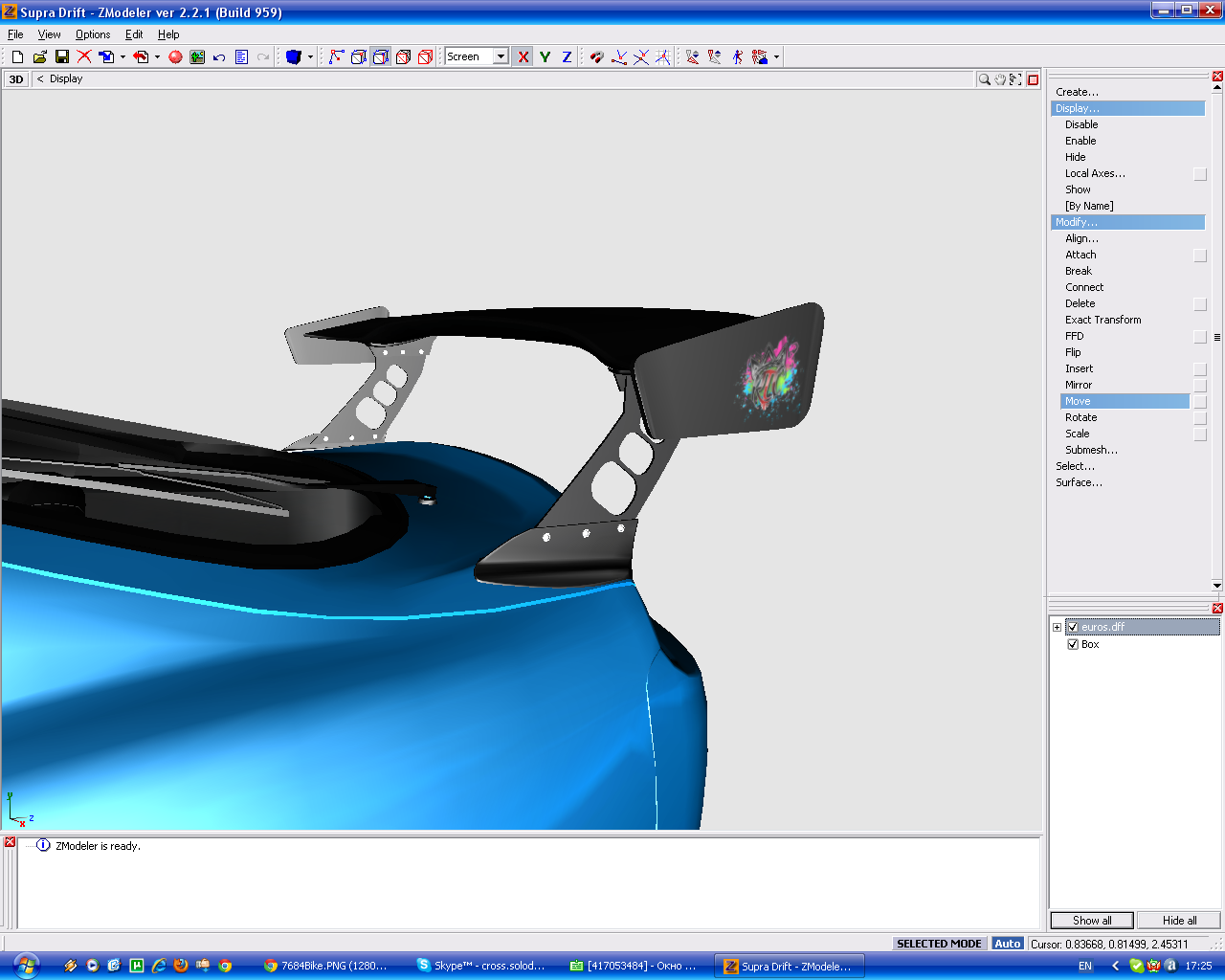Click the Save floppy disk icon
1225x980 pixels.
62,57
